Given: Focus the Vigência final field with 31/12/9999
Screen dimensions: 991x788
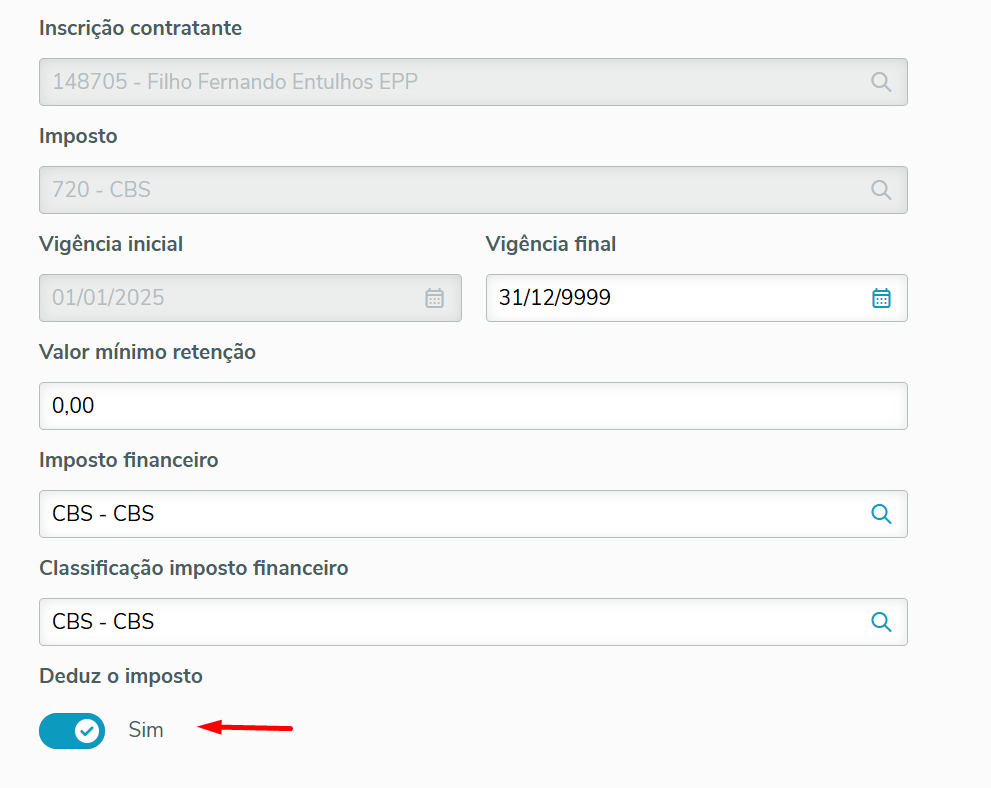Looking at the screenshot, I should (x=670, y=298).
